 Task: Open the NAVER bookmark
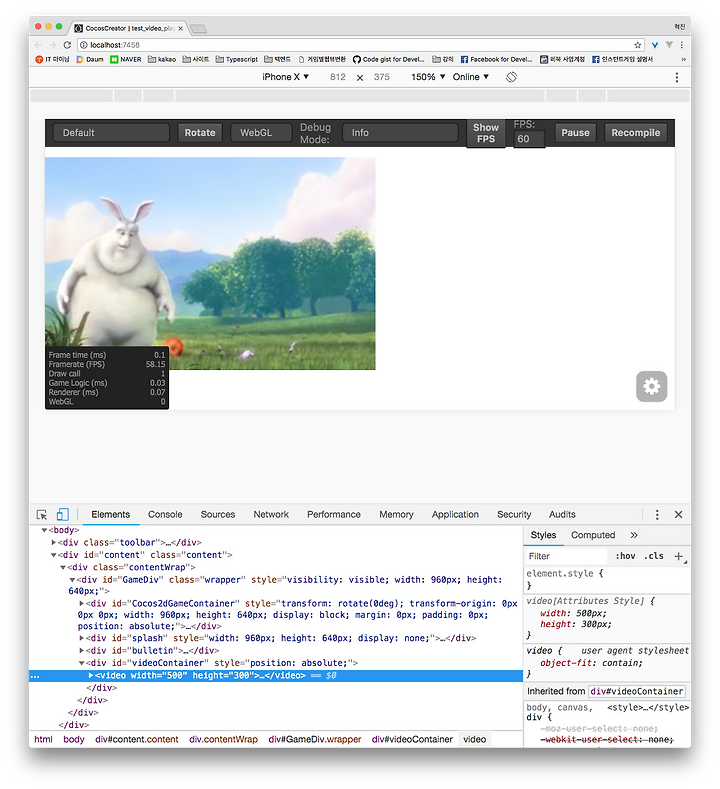click(x=126, y=59)
